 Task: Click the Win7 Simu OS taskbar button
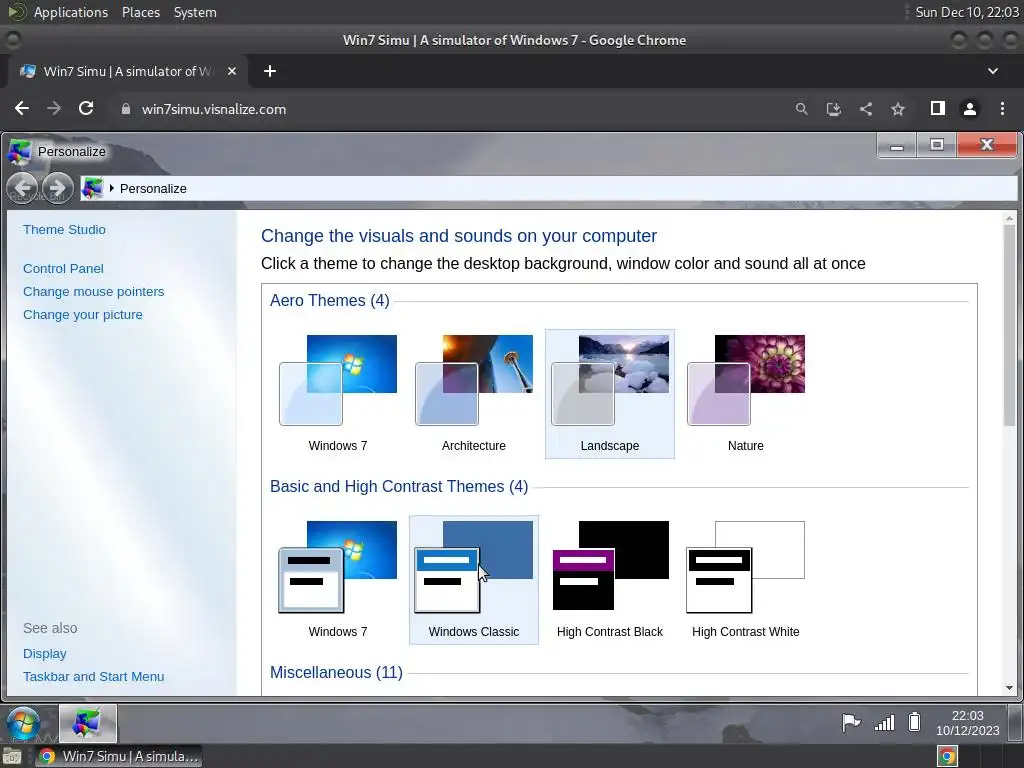tap(118, 756)
